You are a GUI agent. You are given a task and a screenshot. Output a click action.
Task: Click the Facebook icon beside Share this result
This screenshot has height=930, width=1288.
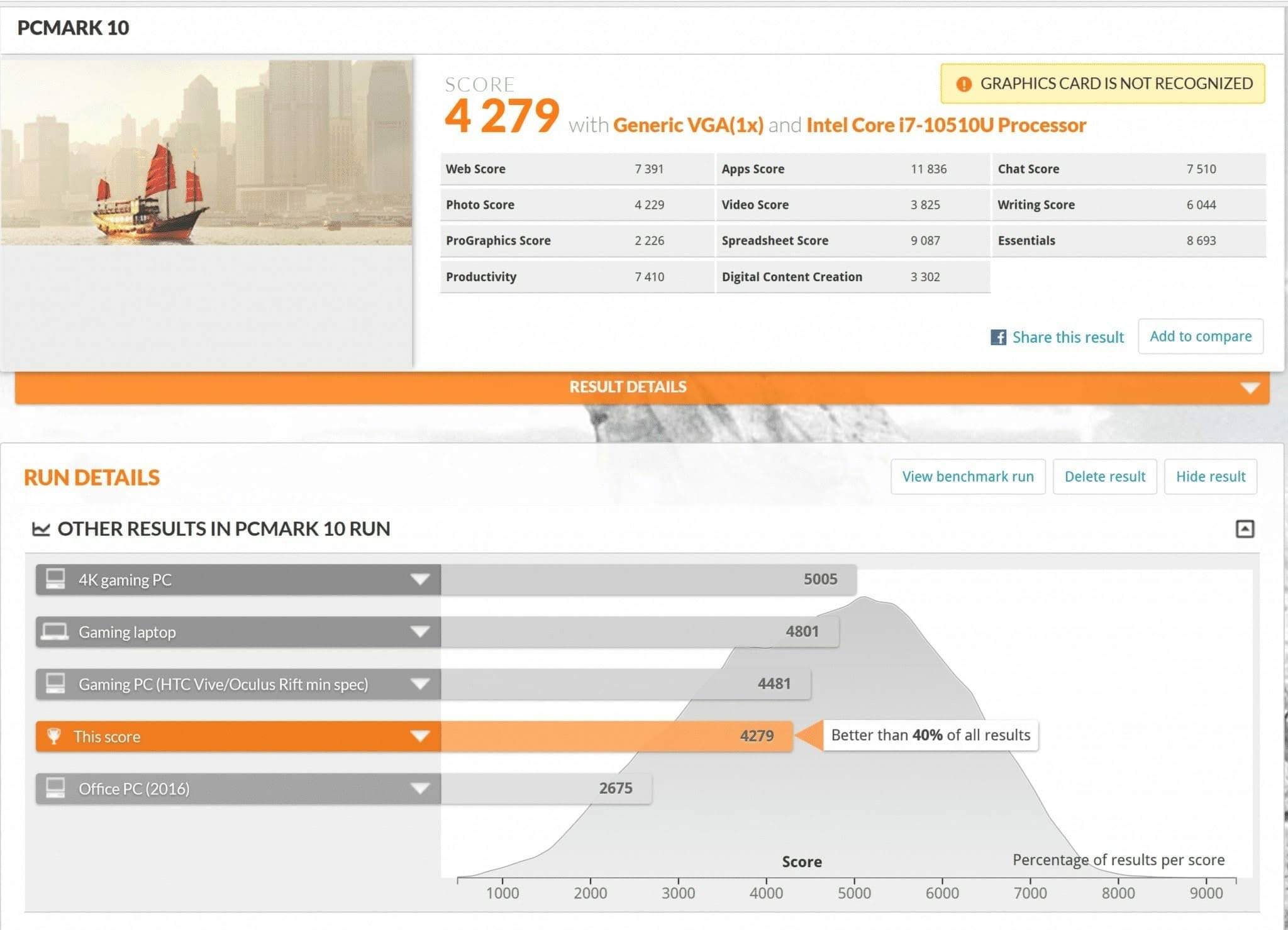pos(998,337)
